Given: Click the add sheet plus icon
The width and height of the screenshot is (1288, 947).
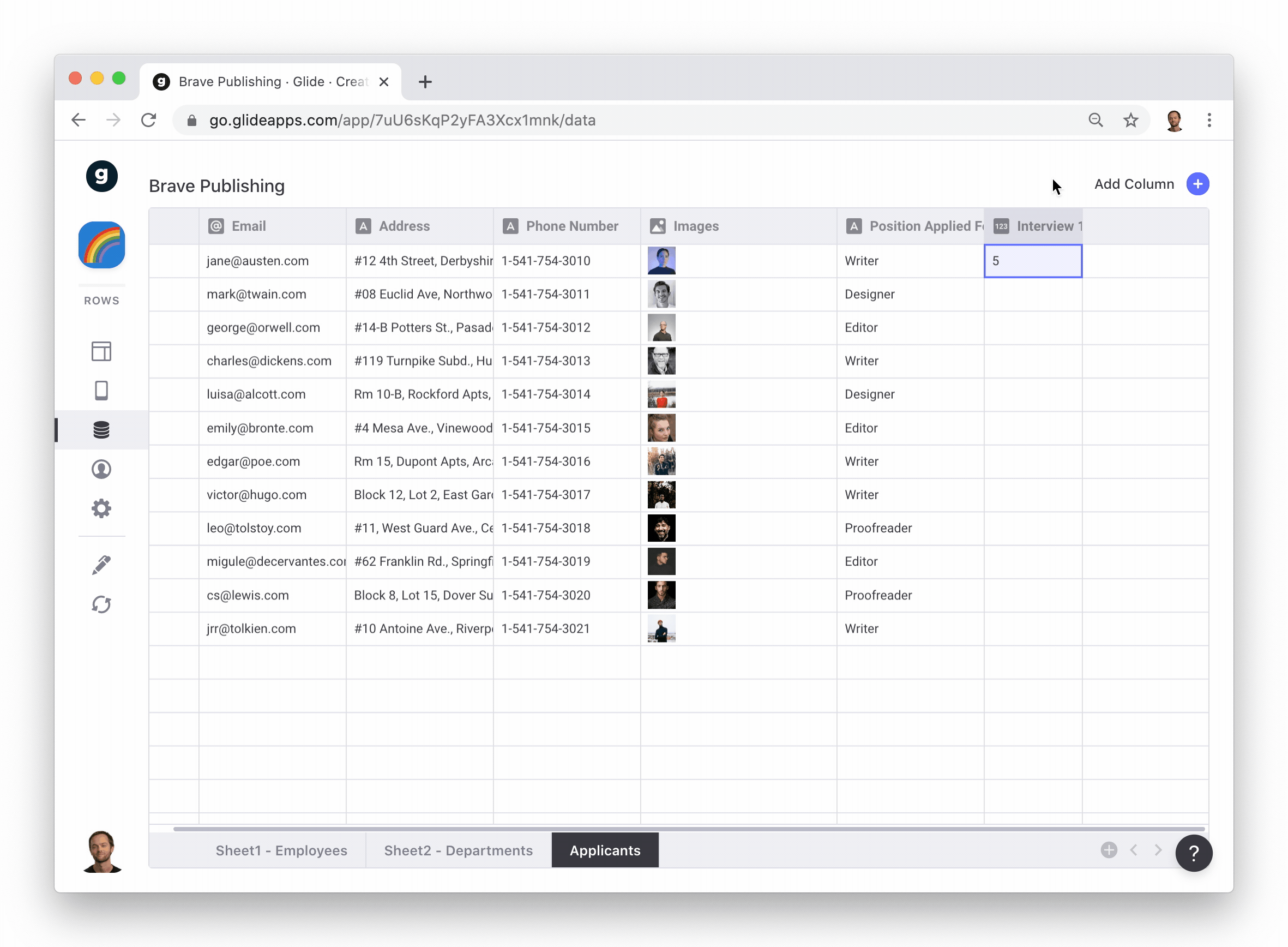Looking at the screenshot, I should 1109,849.
